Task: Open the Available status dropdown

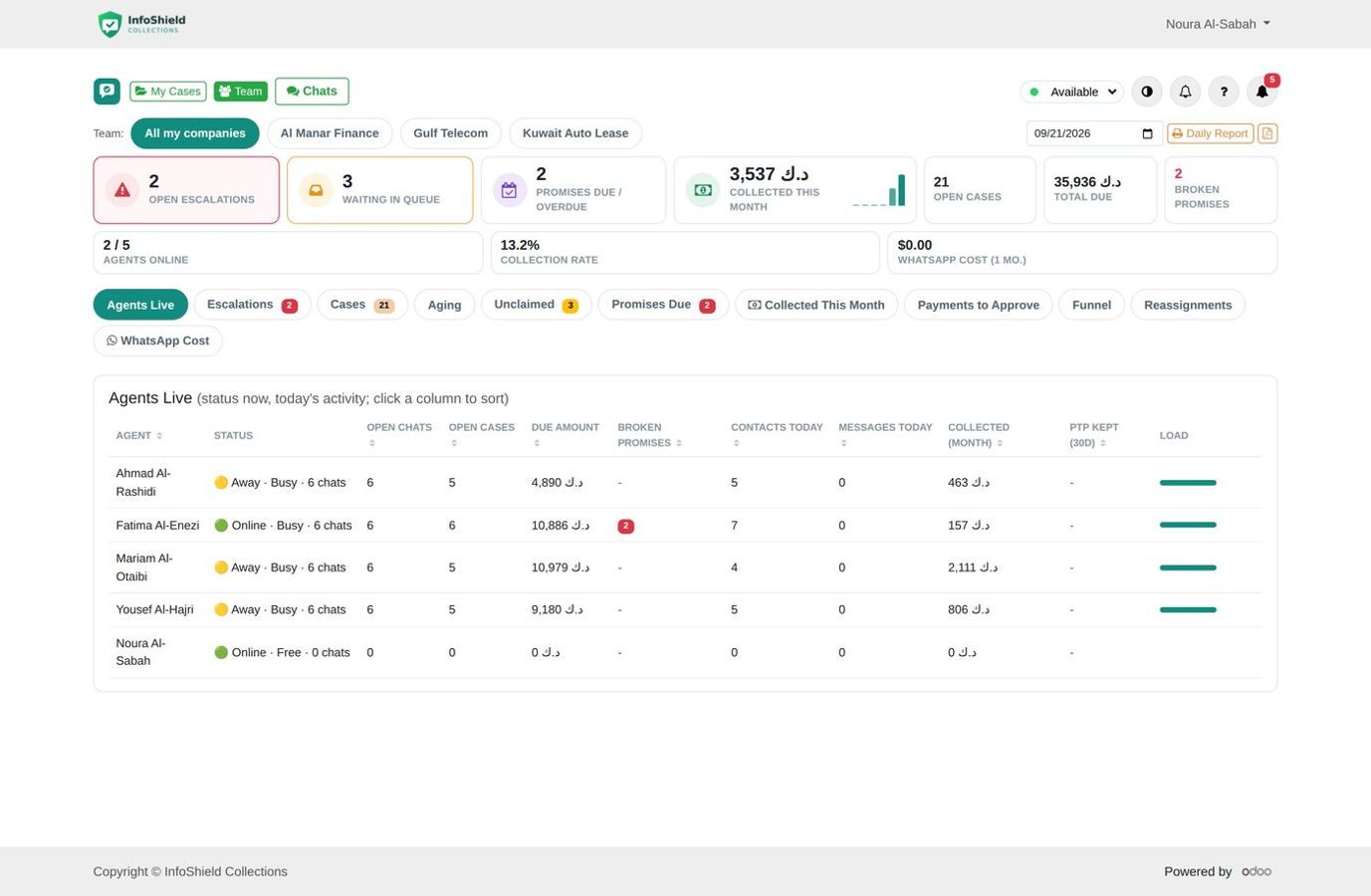Action: pos(1072,92)
